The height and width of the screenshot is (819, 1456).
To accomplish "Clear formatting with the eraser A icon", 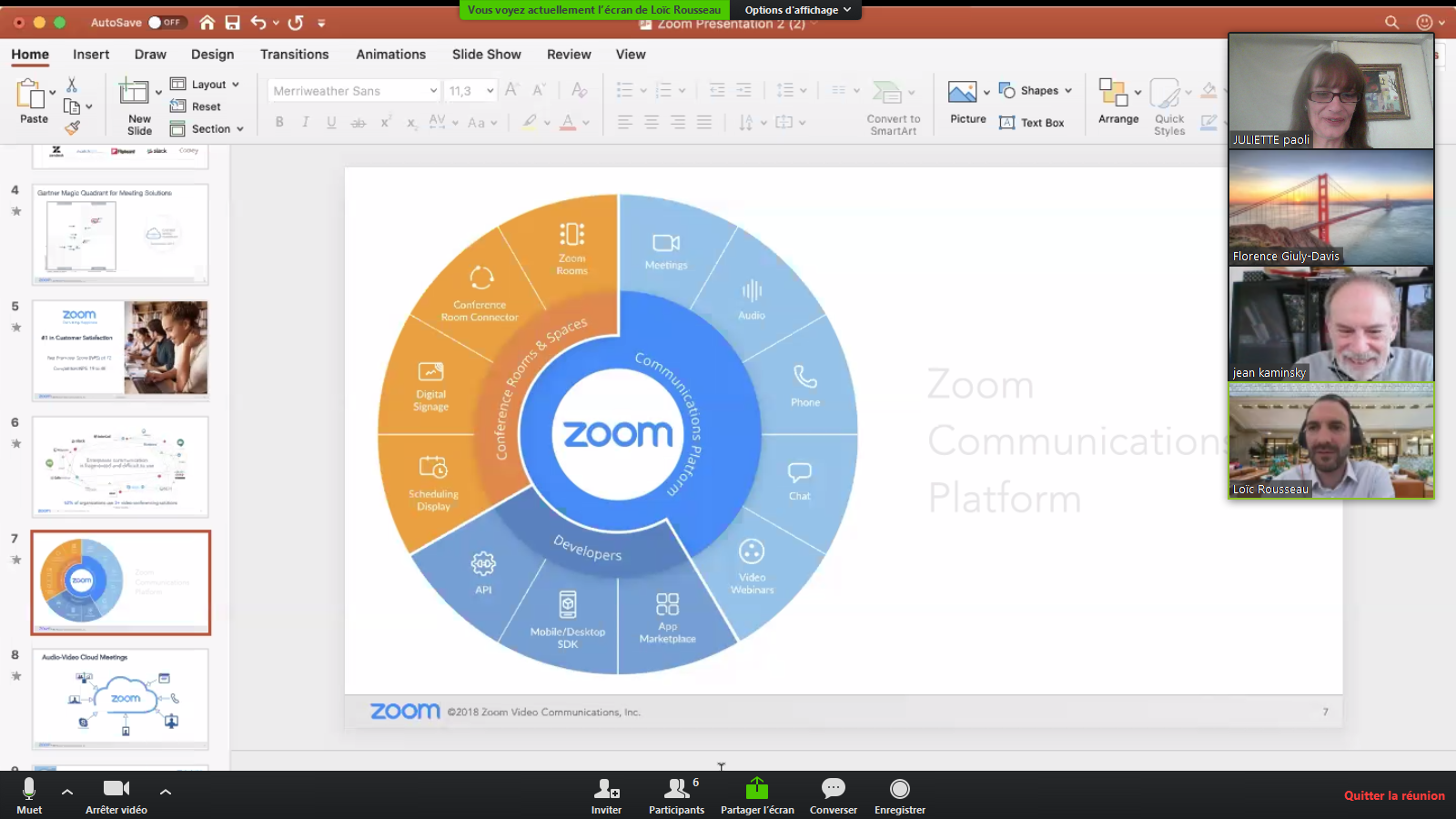I will [579, 90].
